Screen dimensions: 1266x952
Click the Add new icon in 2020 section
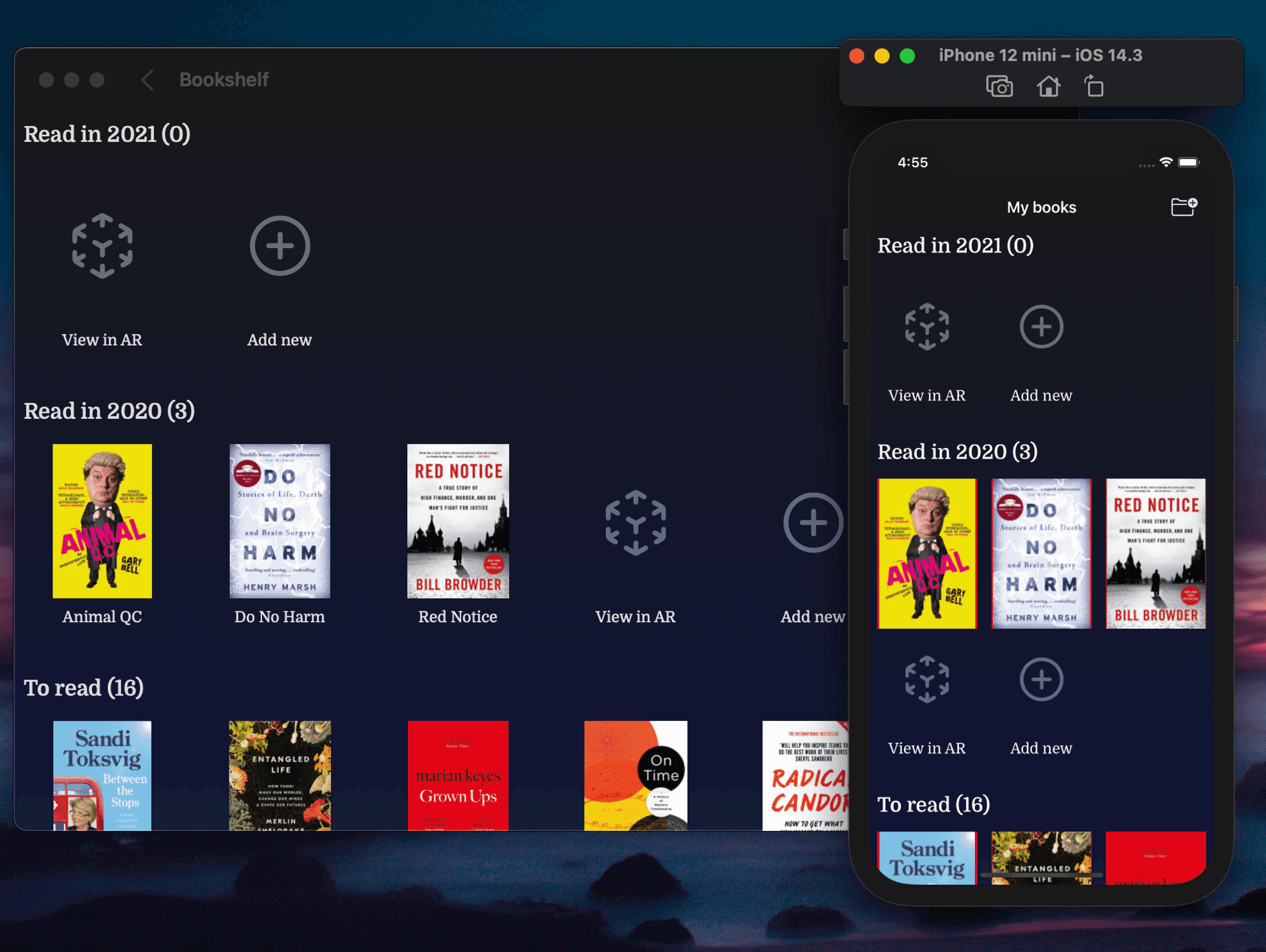(811, 521)
